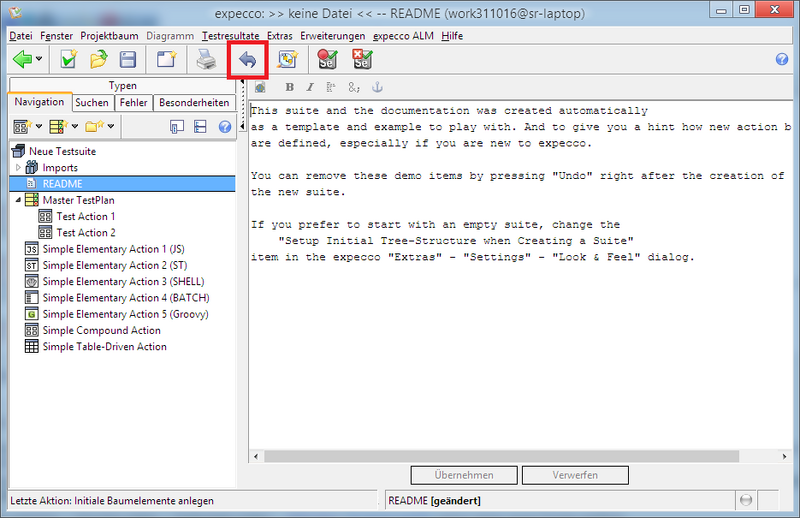Click the Save diskette icon
The width and height of the screenshot is (800, 518).
point(128,60)
